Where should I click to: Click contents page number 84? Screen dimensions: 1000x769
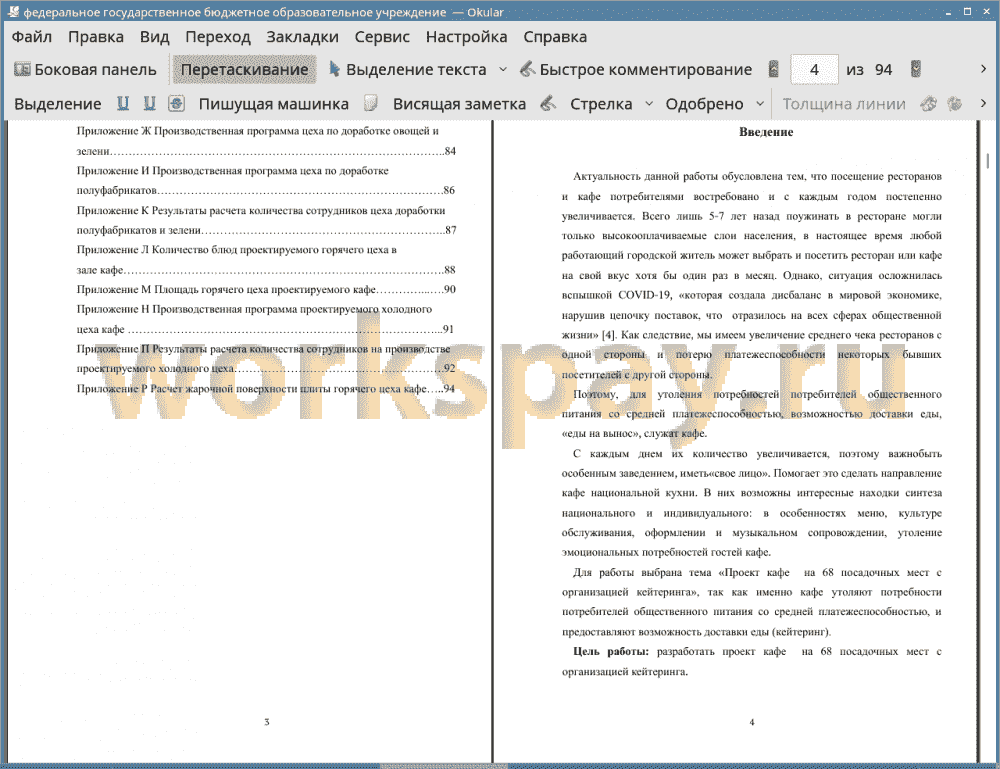click(450, 151)
